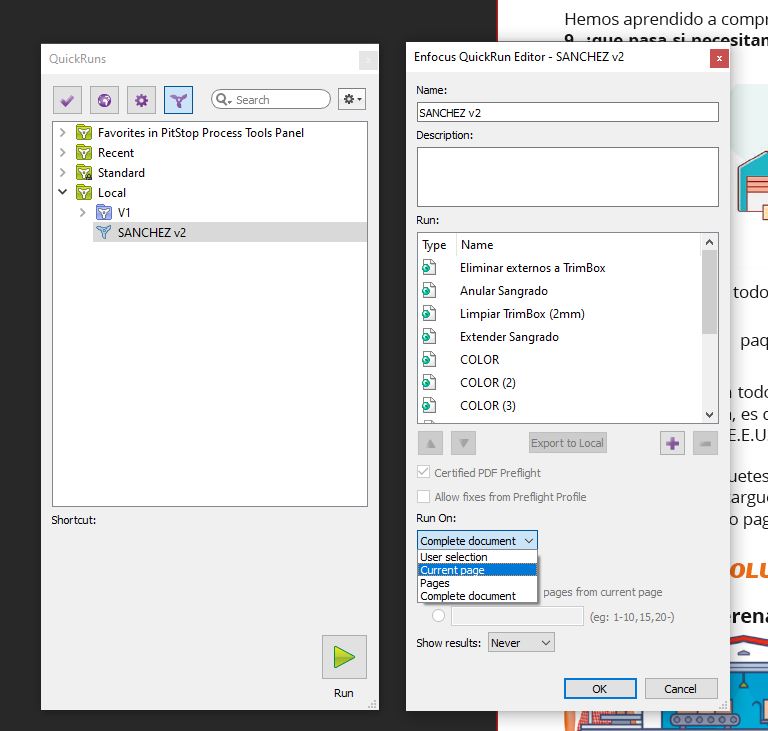
Task: Click the Cancel button
Action: (681, 688)
